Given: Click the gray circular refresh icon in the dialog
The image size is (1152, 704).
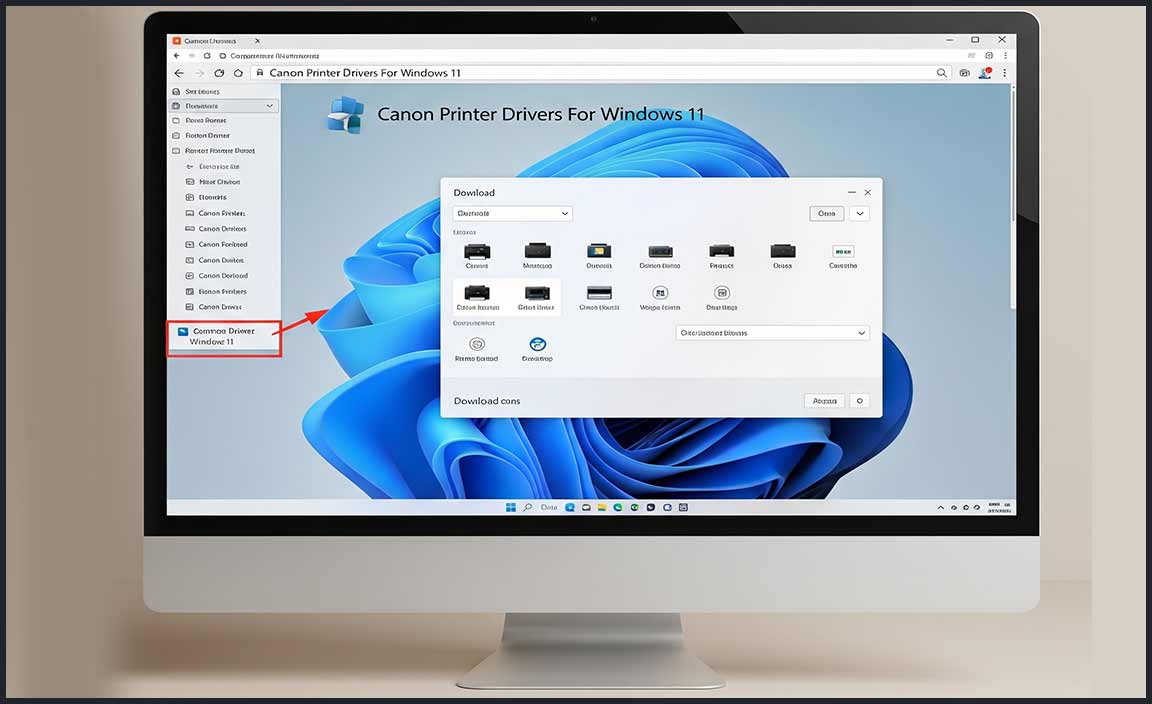Looking at the screenshot, I should [x=477, y=344].
